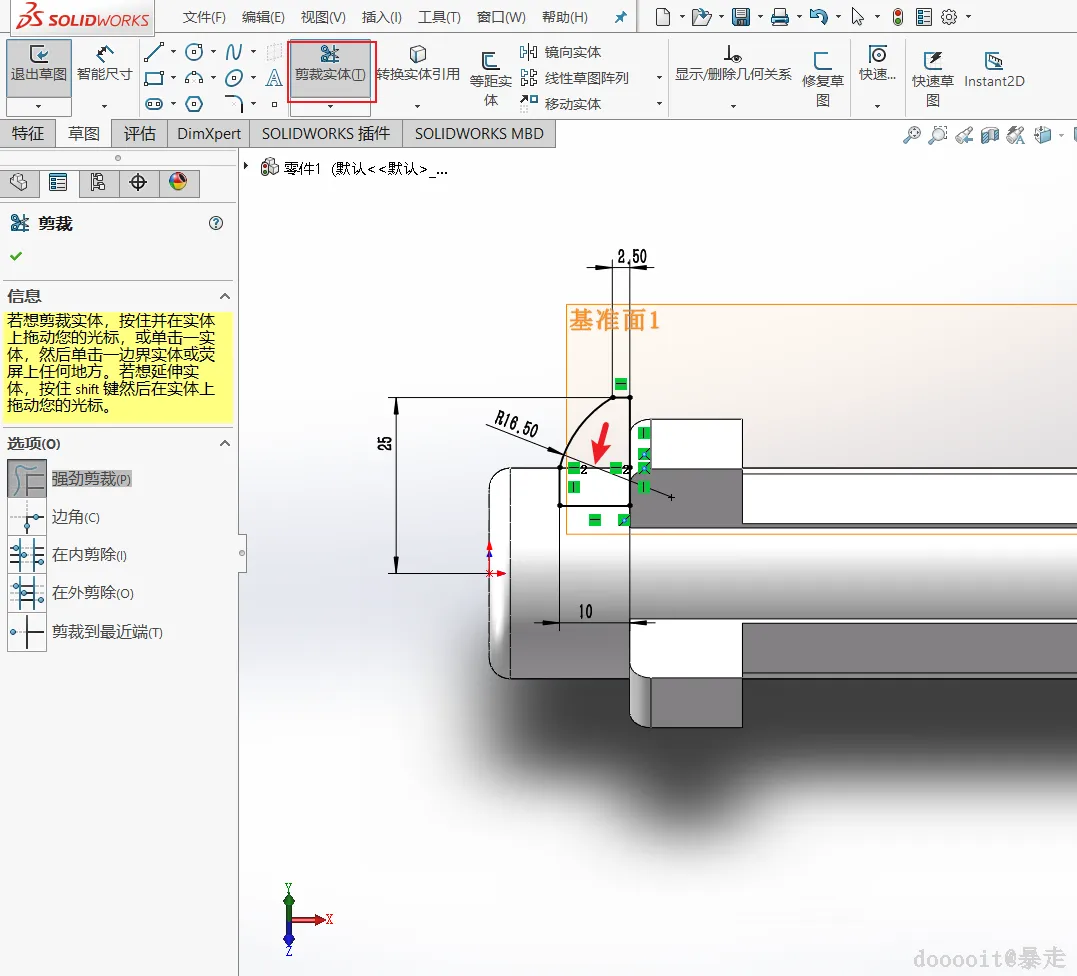Screen dimensions: 1077x976
Task: Select the Point sketch tool
Action: click(274, 104)
